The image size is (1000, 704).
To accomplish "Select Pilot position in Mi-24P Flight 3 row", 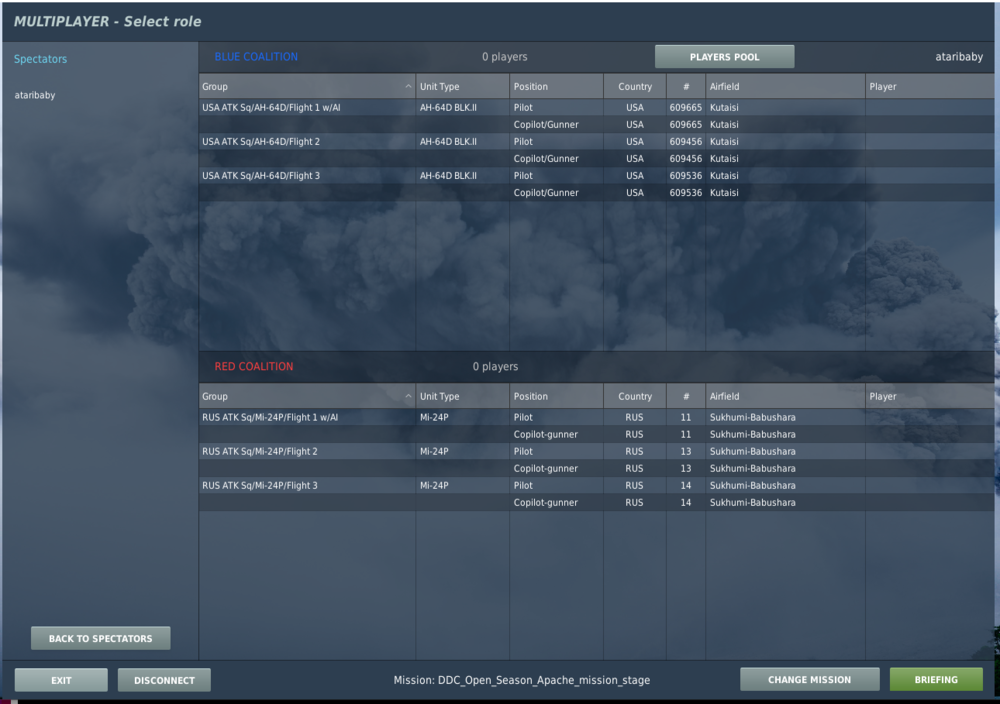I will [523, 485].
